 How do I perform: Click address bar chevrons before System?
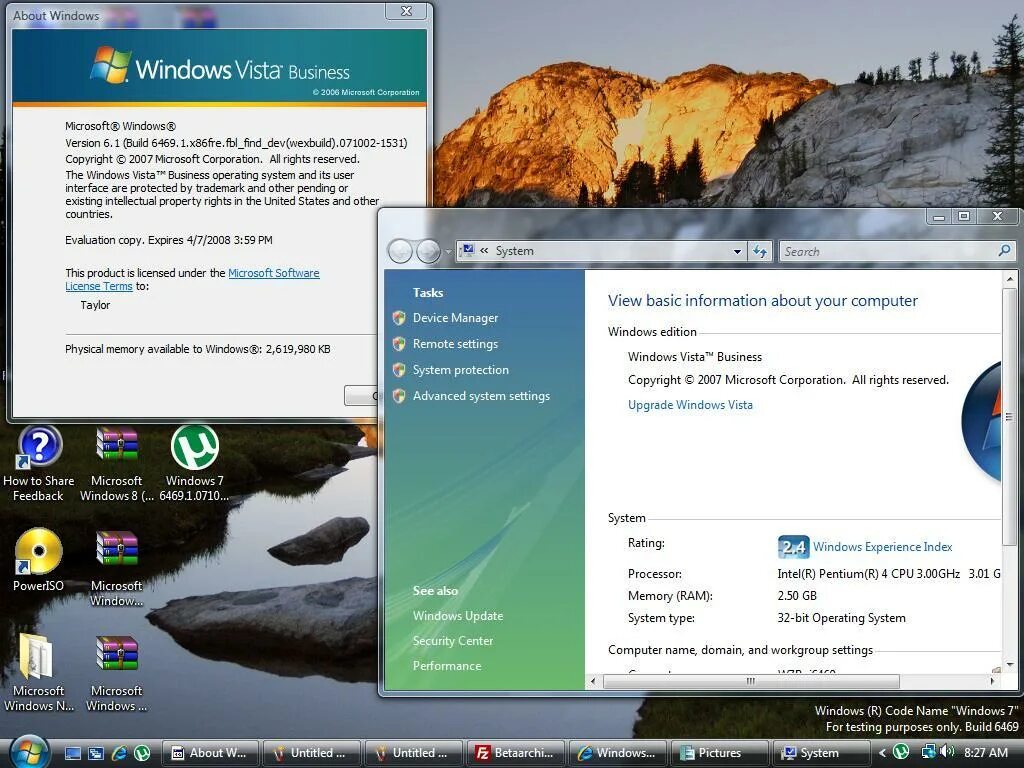(485, 251)
